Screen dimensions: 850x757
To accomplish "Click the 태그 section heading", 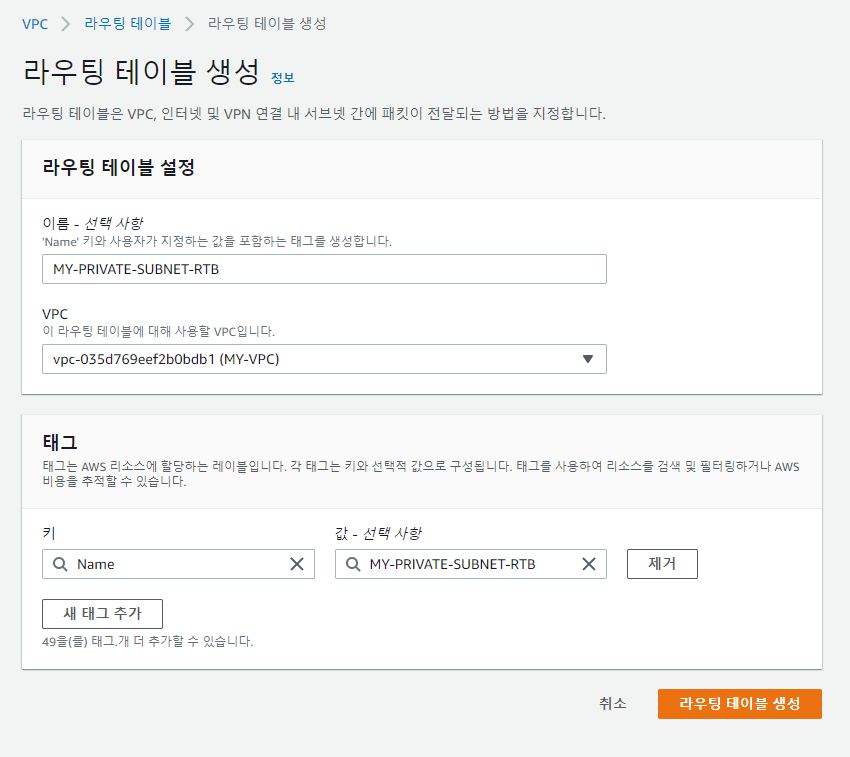I will click(x=60, y=442).
